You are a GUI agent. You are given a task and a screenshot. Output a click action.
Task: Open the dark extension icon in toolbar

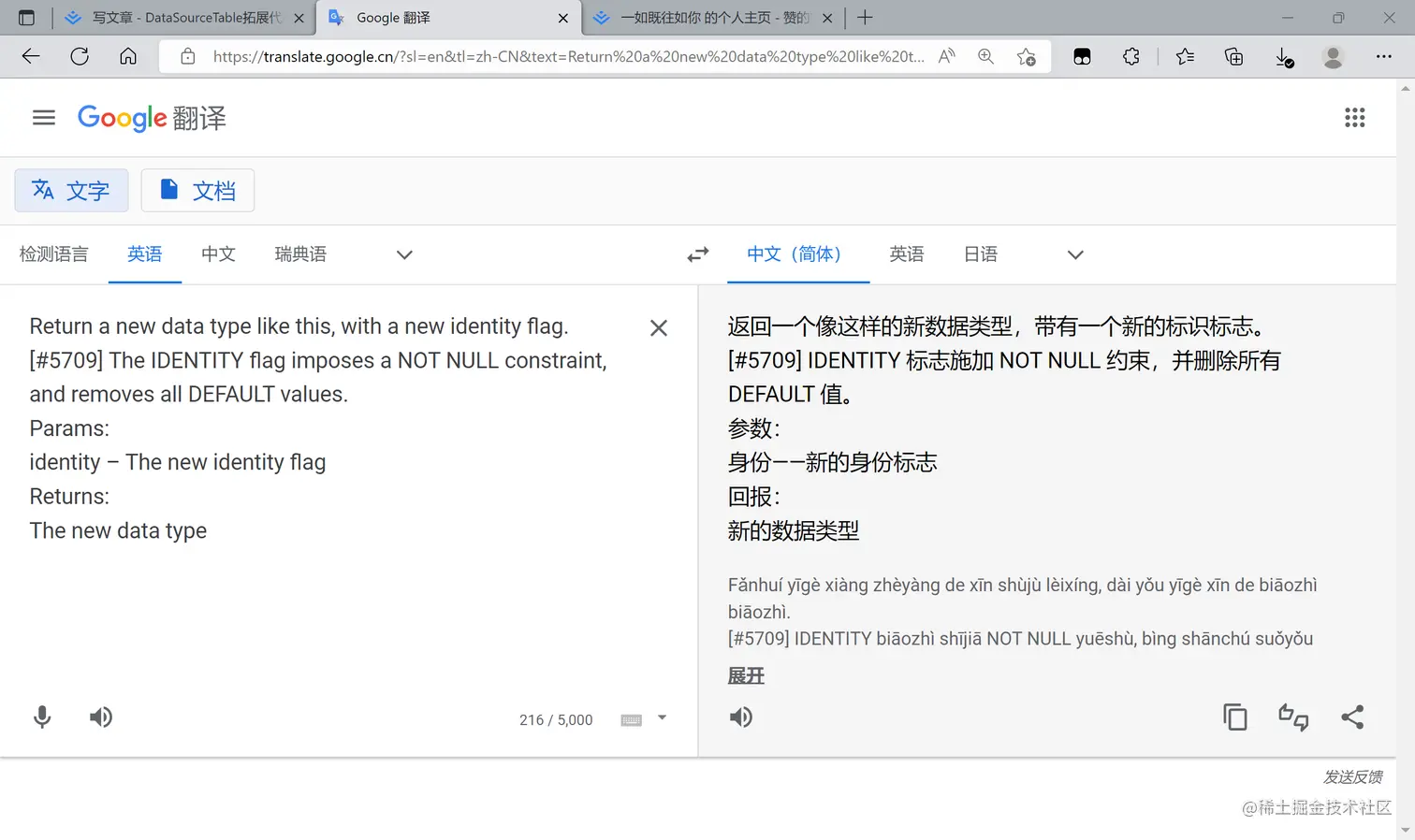tap(1082, 56)
